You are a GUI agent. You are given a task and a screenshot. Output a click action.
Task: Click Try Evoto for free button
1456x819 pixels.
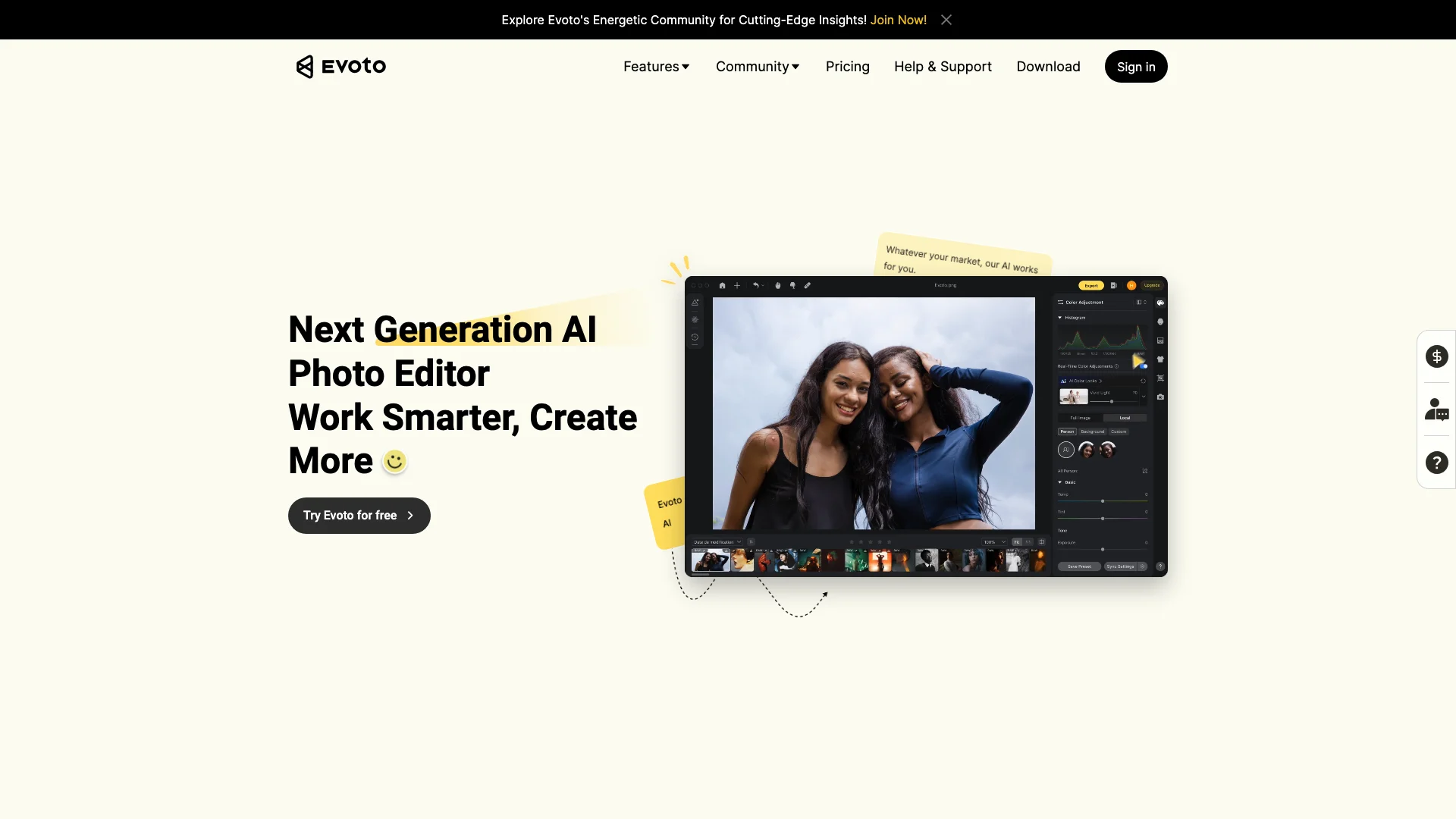(359, 515)
